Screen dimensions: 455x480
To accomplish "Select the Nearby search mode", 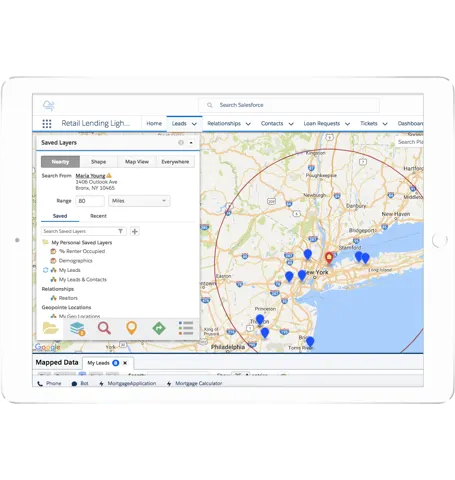I will coord(60,162).
